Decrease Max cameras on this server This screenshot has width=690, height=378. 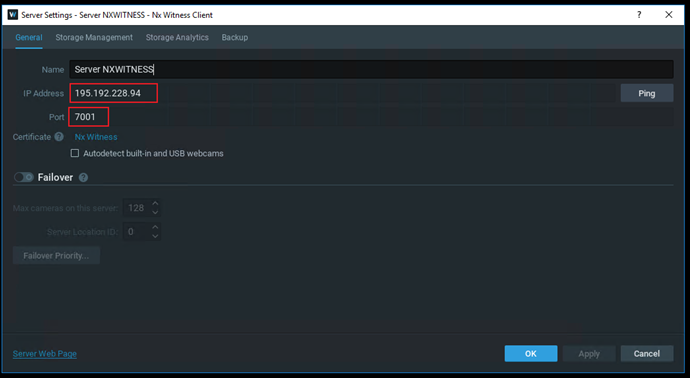[x=155, y=213]
